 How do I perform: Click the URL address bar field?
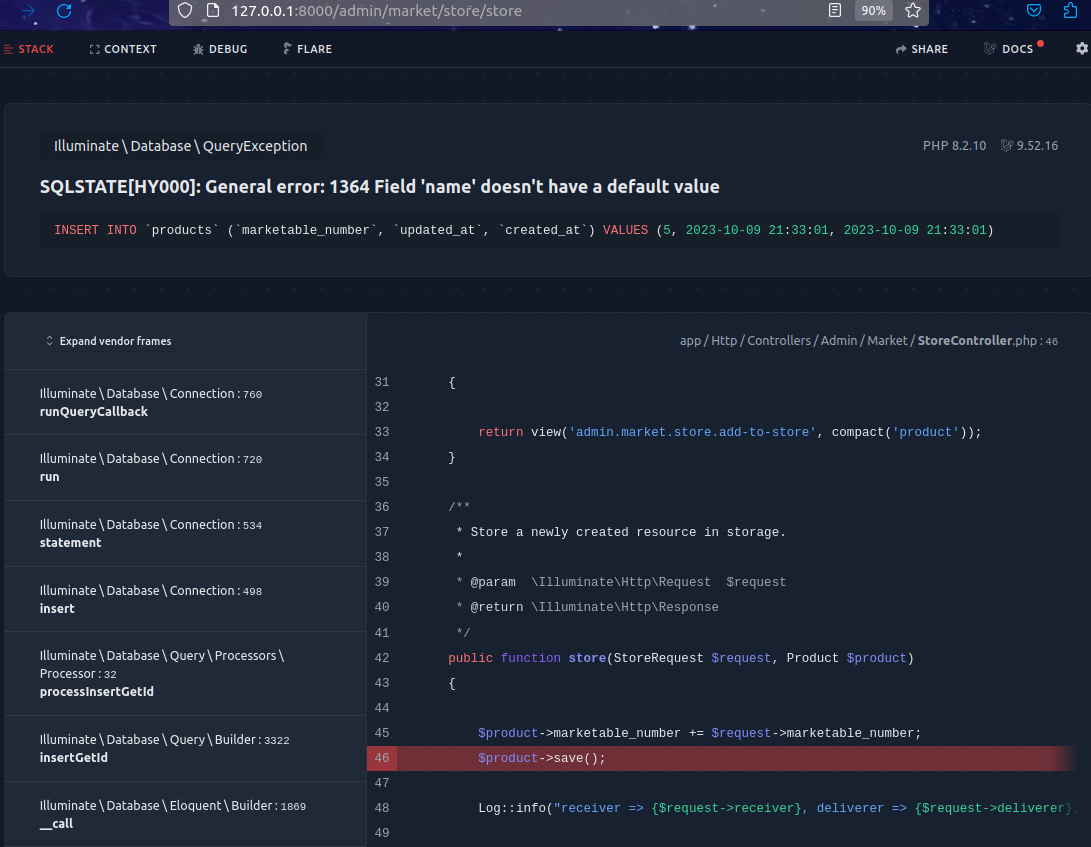point(500,11)
